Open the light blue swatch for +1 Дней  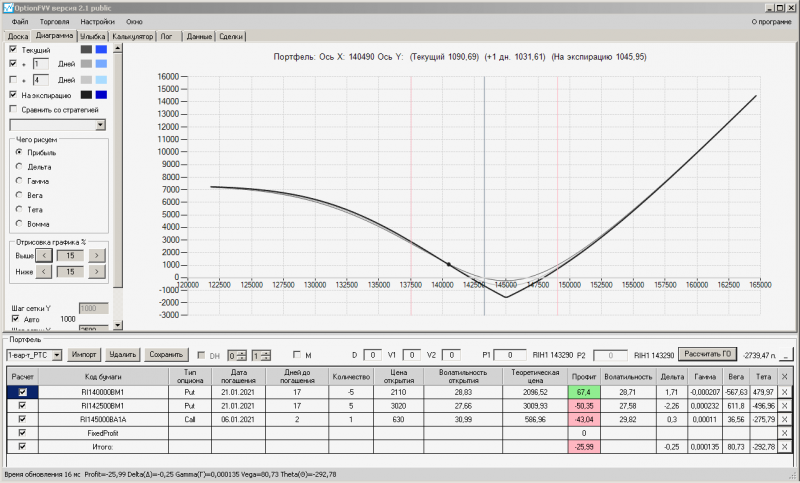pyautogui.click(x=101, y=64)
